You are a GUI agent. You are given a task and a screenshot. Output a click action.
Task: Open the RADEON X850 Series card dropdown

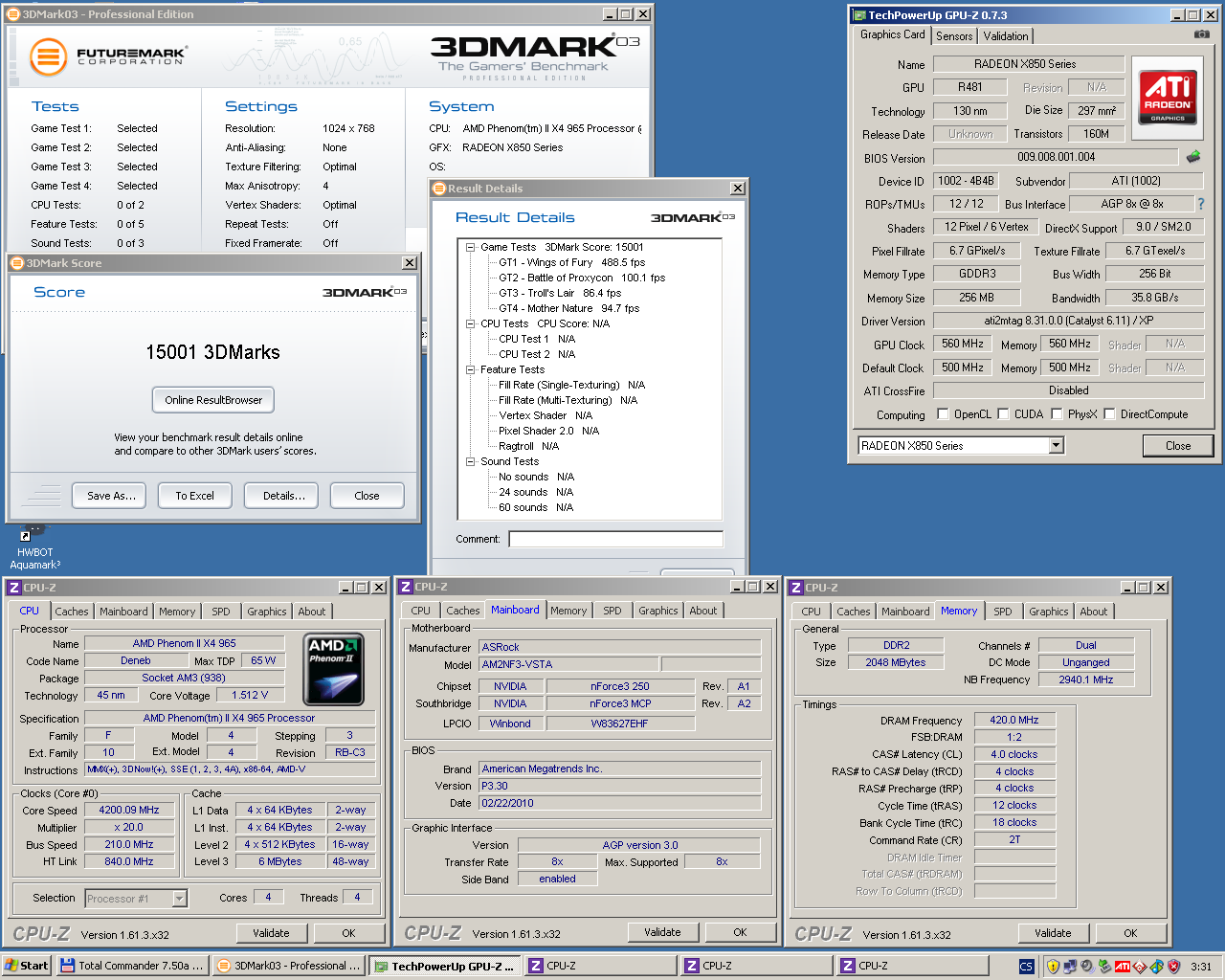[1057, 445]
